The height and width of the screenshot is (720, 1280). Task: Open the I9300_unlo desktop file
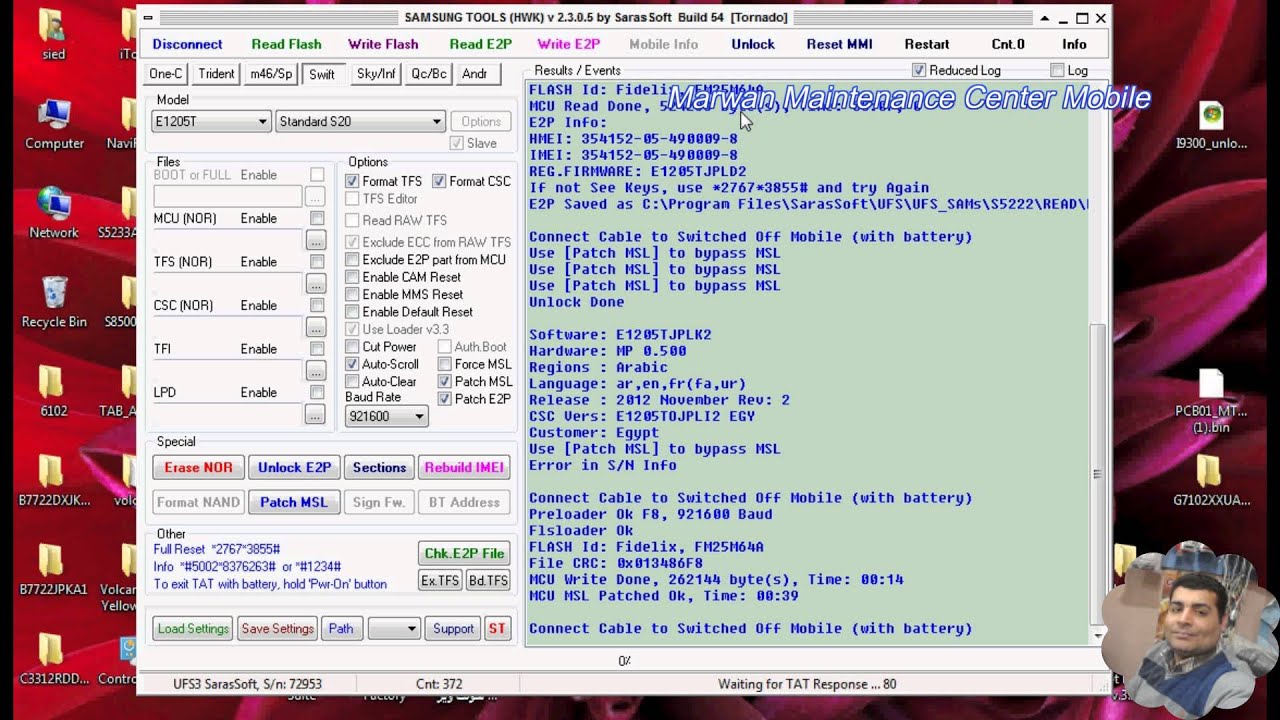[x=1211, y=125]
